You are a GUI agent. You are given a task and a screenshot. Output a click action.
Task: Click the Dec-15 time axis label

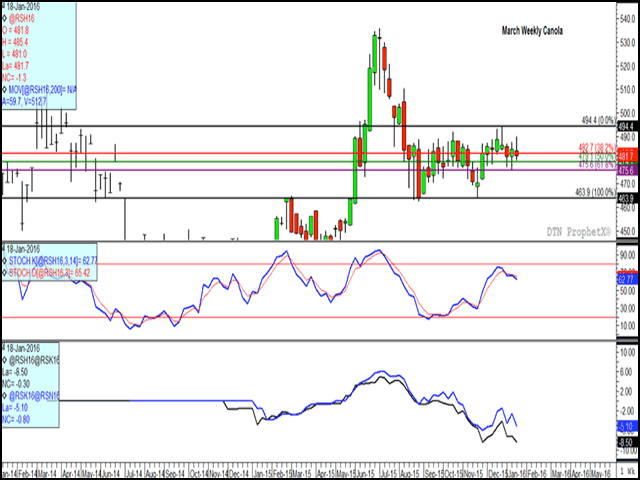(497, 476)
